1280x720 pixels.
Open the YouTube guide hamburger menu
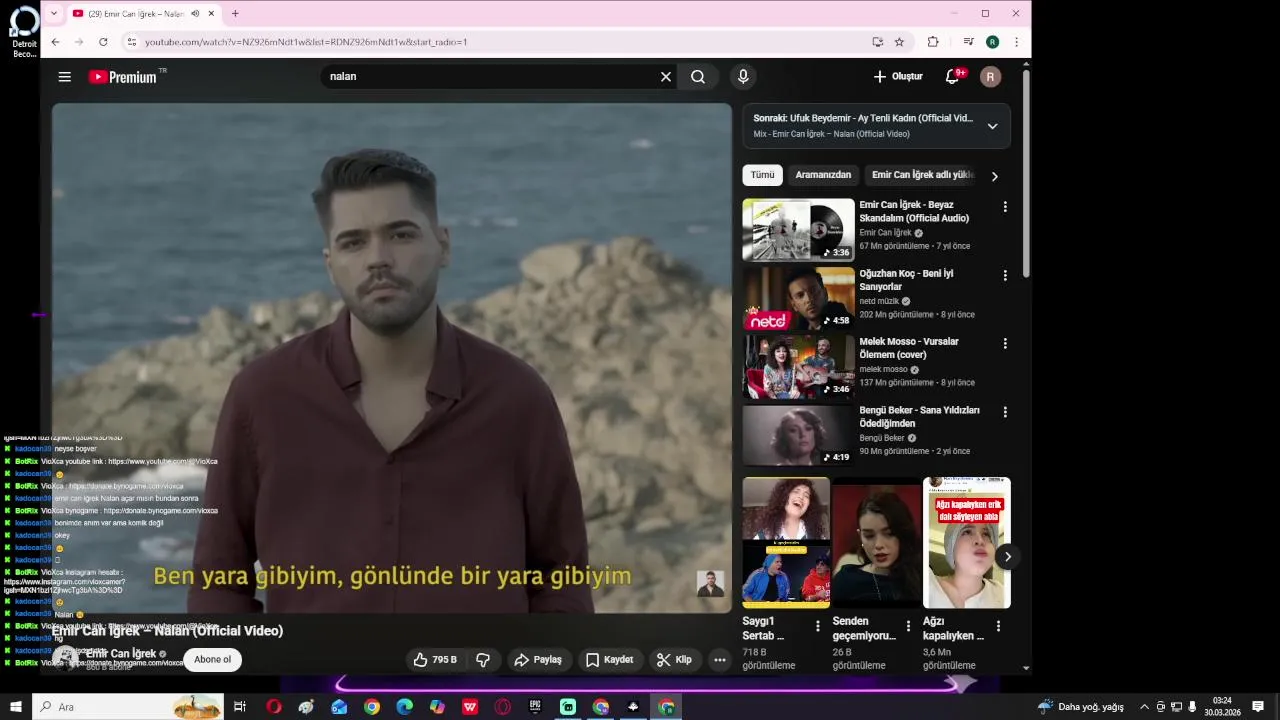(65, 77)
